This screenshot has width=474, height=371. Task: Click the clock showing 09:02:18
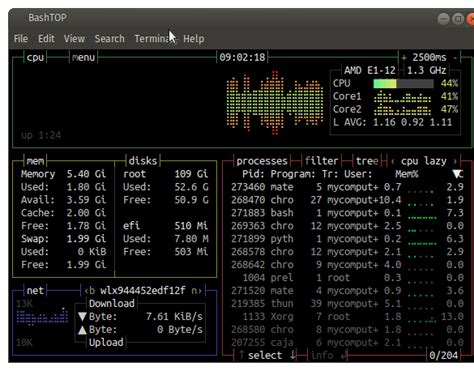click(x=242, y=57)
